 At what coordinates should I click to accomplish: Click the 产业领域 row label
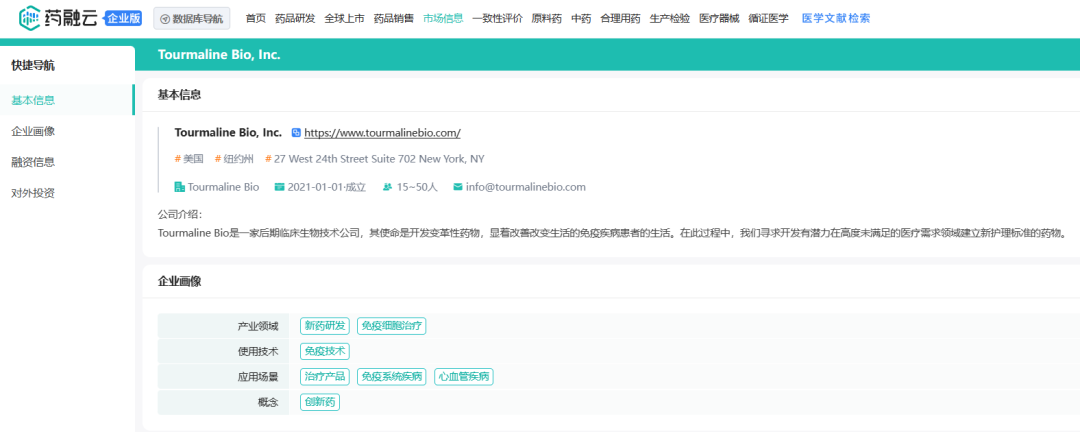(258, 326)
